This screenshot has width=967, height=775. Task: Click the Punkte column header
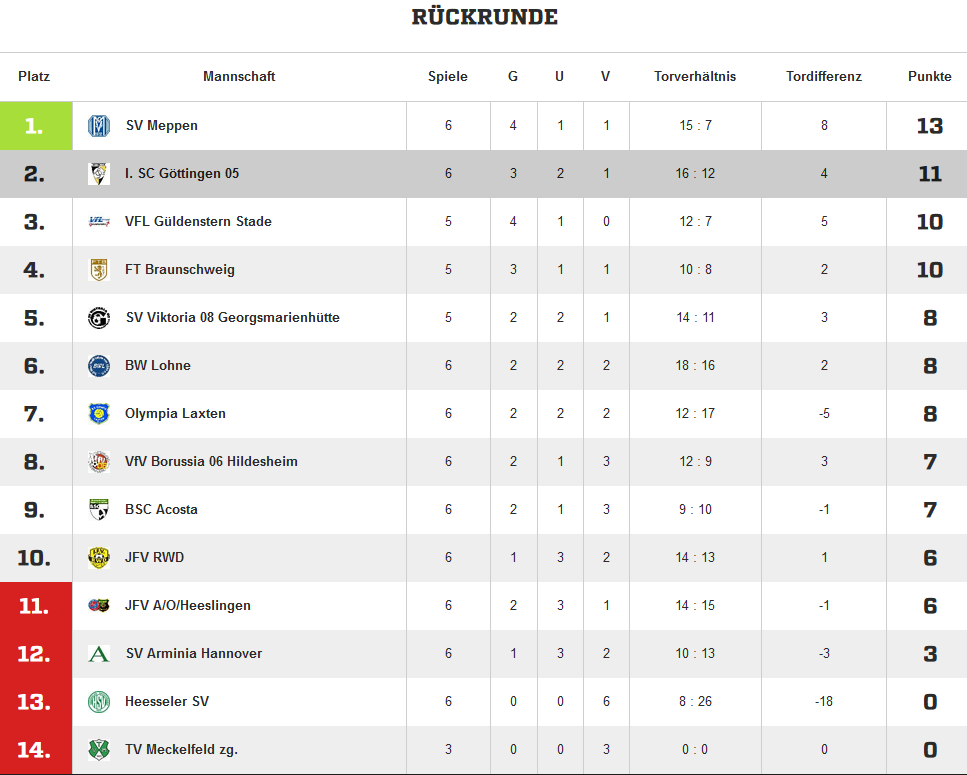click(x=929, y=77)
